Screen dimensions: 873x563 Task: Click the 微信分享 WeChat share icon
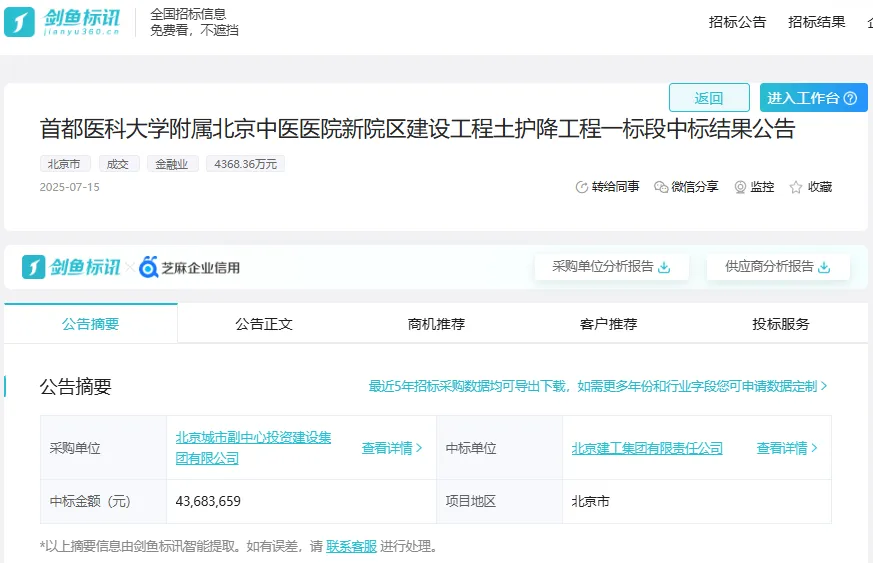pos(661,187)
